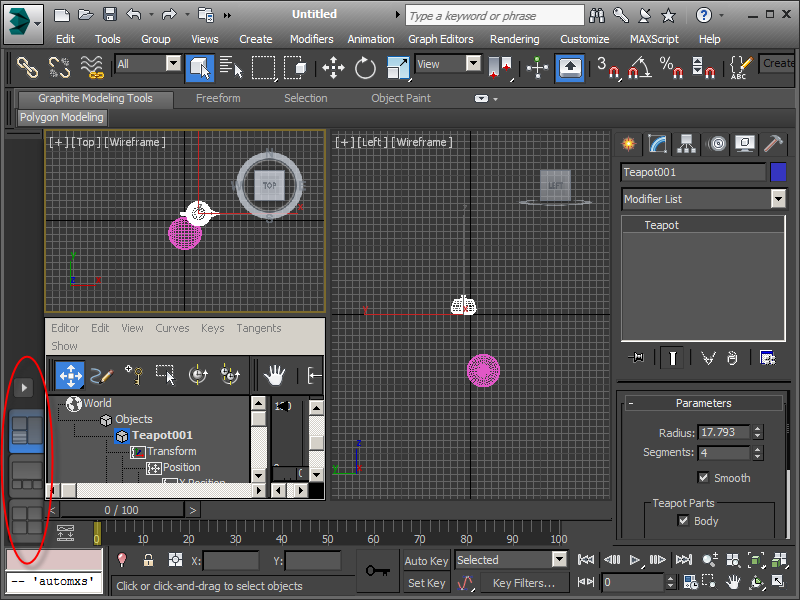Image resolution: width=800 pixels, height=600 pixels.
Task: Click the Edit Named Selection Sets icon
Action: (740, 67)
